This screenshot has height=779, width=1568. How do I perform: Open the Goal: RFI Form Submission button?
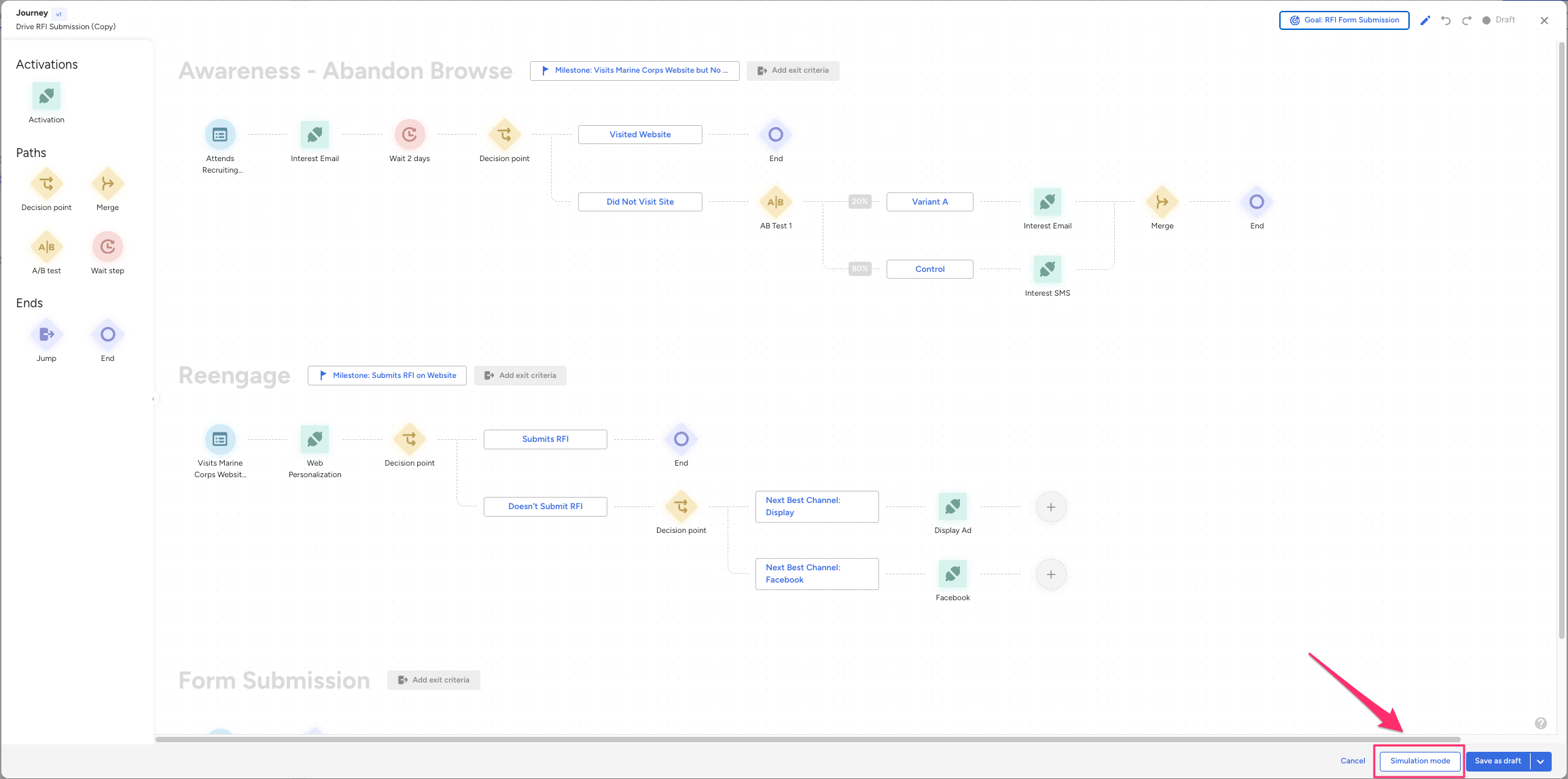click(1344, 20)
